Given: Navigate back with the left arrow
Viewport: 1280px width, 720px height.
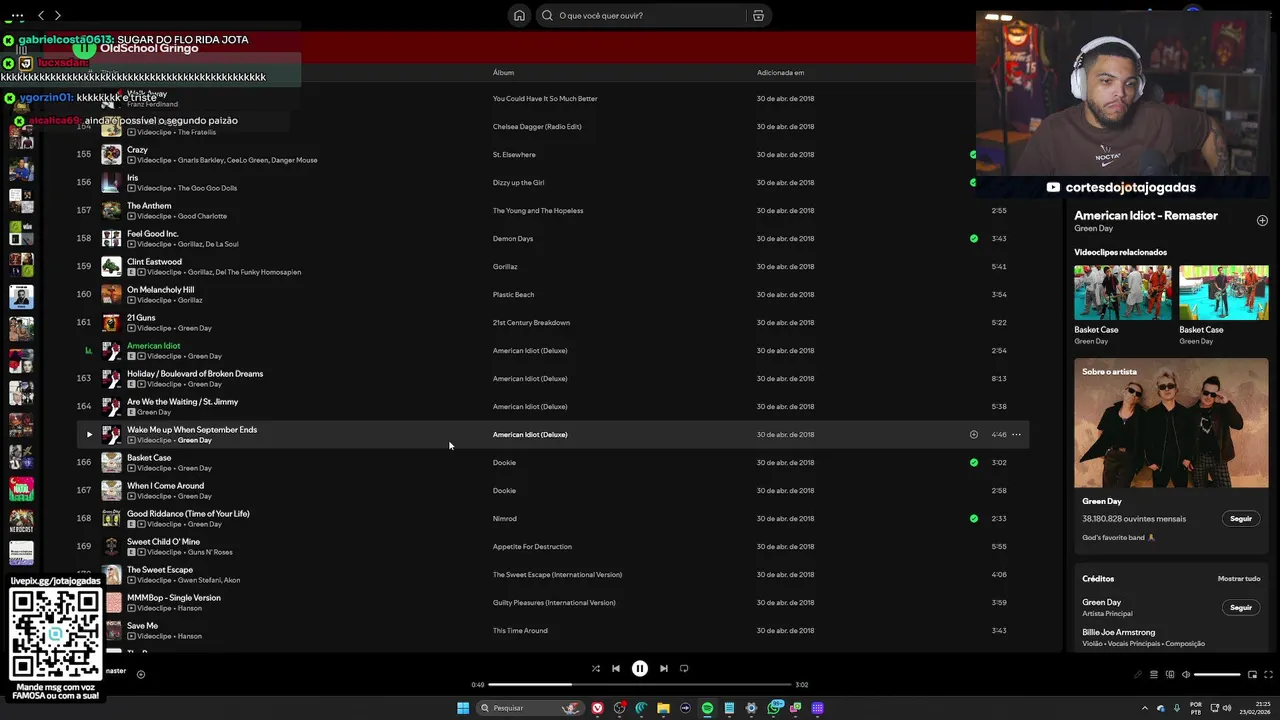Looking at the screenshot, I should pos(41,15).
